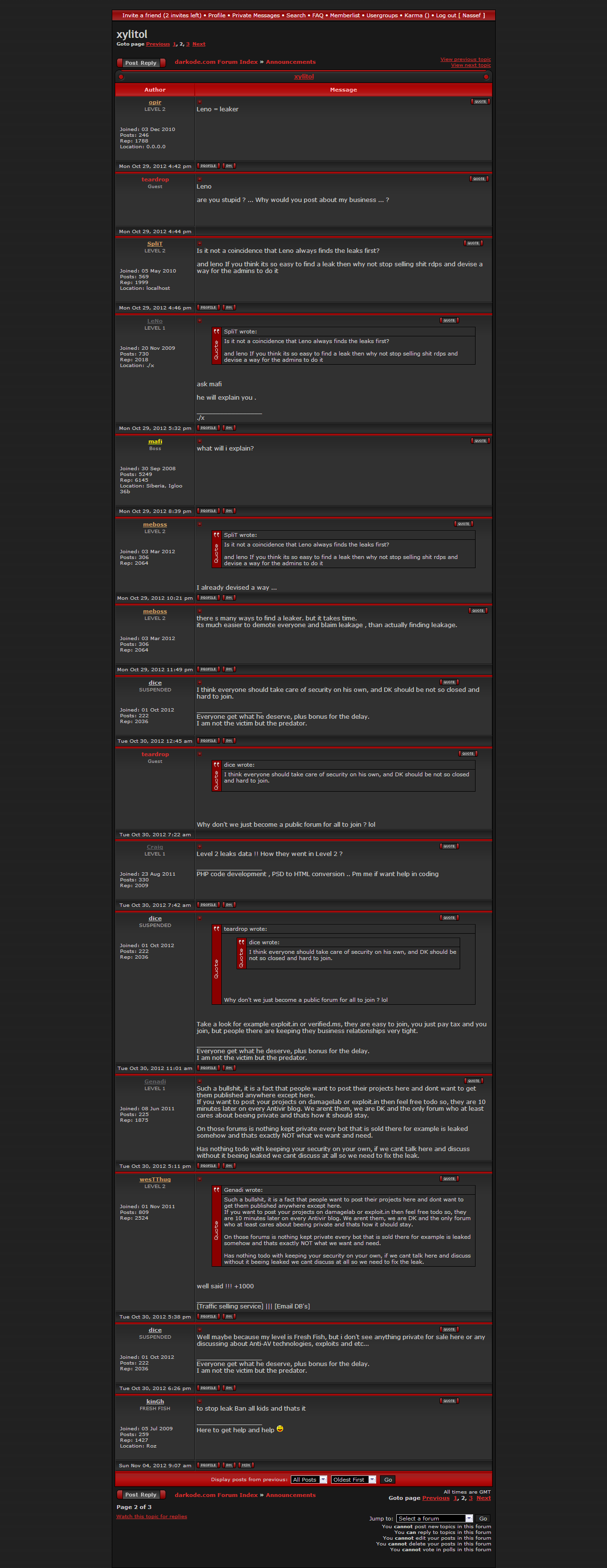Open Watch this topic for replies link

click(x=152, y=1516)
